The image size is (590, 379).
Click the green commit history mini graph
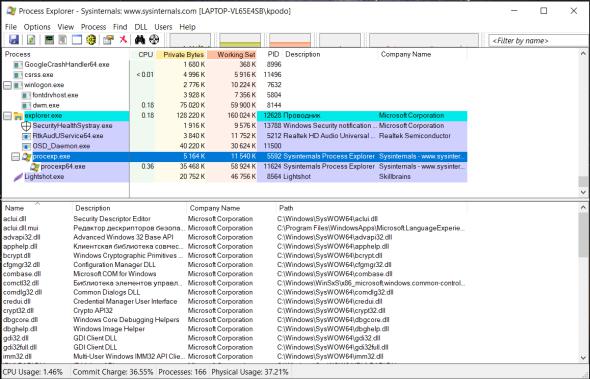240,40
